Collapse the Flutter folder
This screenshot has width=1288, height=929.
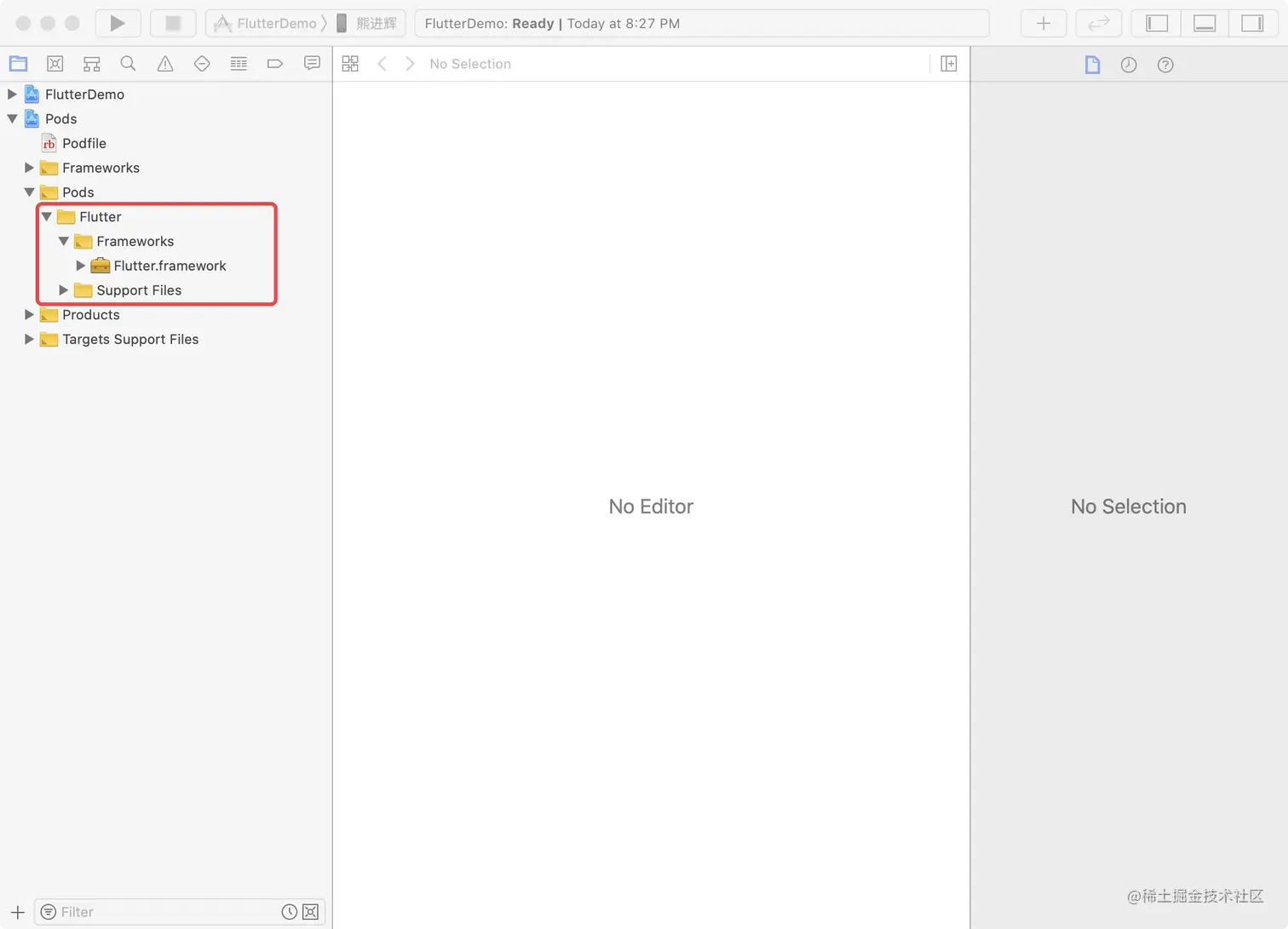click(x=47, y=217)
